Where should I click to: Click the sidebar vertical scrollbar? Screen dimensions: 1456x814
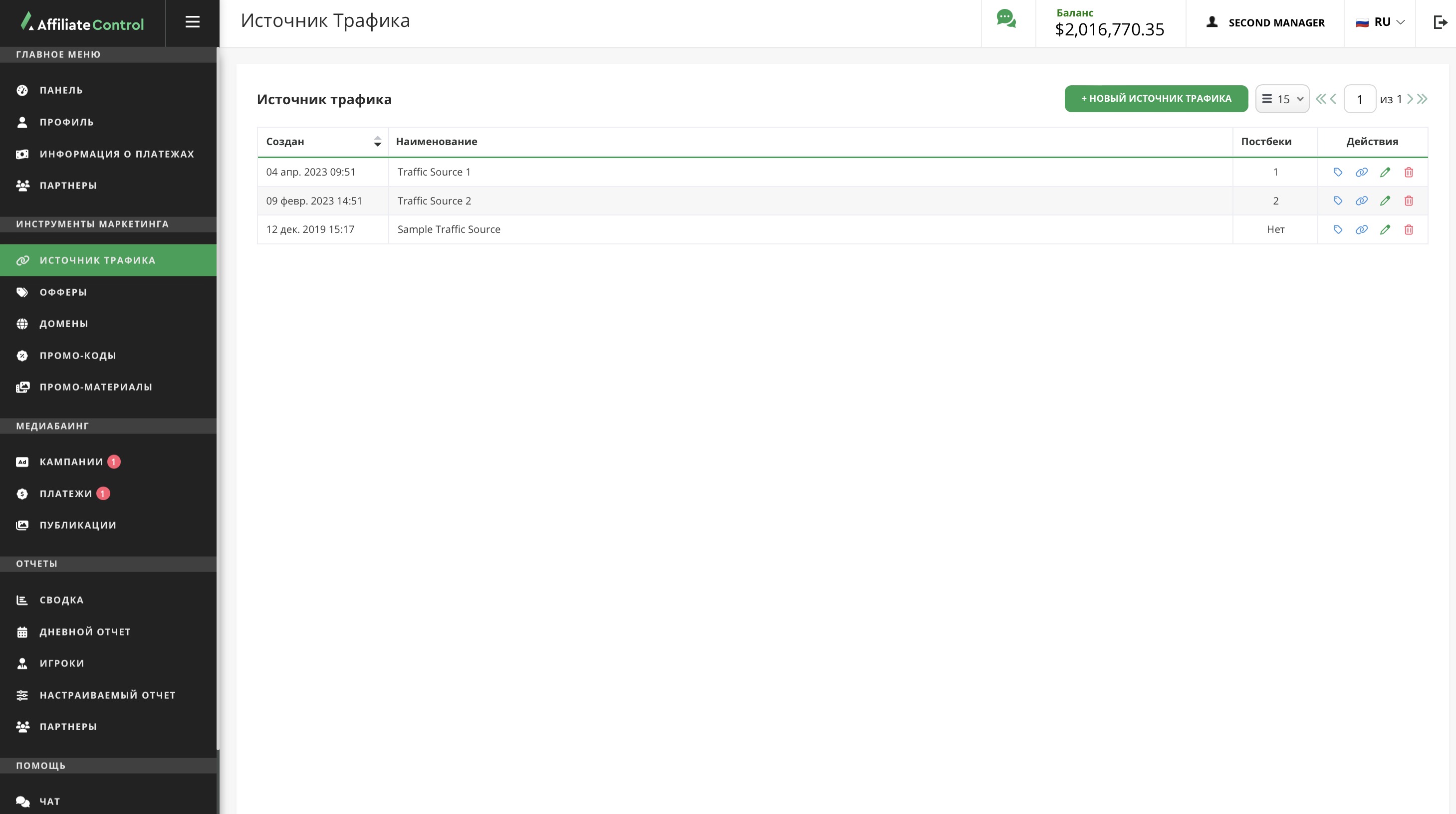click(x=217, y=396)
